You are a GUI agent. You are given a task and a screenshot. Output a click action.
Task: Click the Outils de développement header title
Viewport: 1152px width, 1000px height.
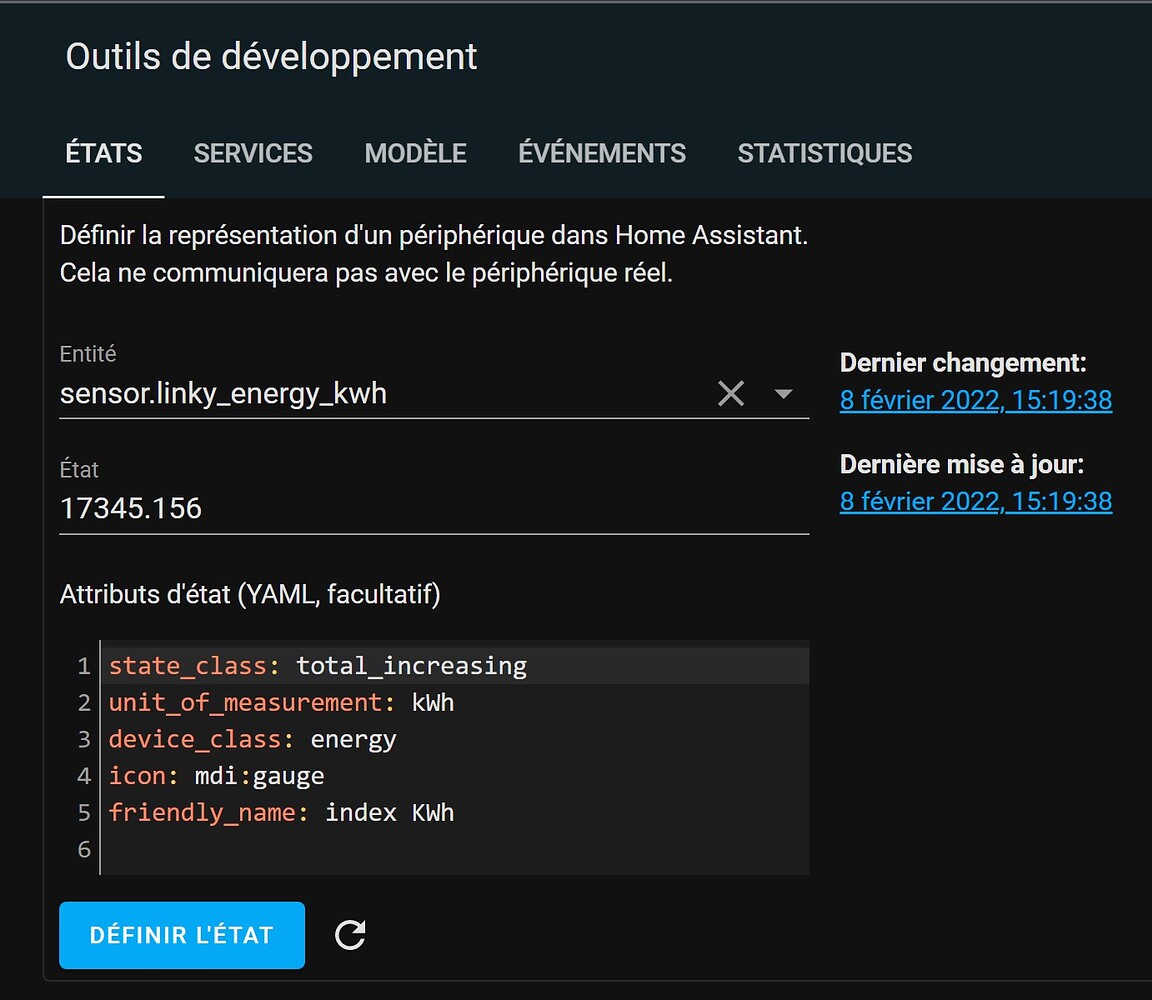click(x=270, y=57)
